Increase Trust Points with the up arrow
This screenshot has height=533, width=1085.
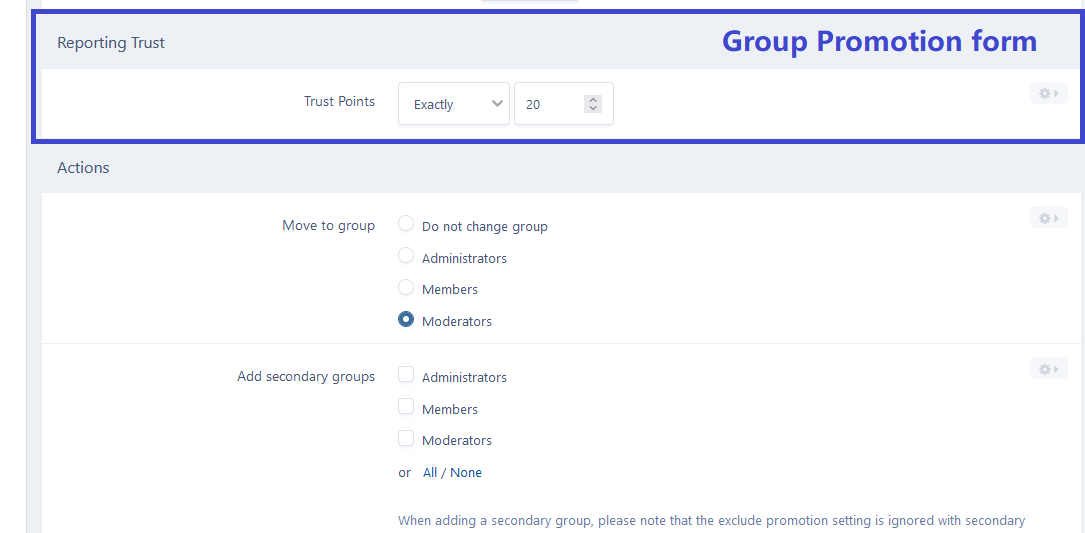(x=593, y=99)
